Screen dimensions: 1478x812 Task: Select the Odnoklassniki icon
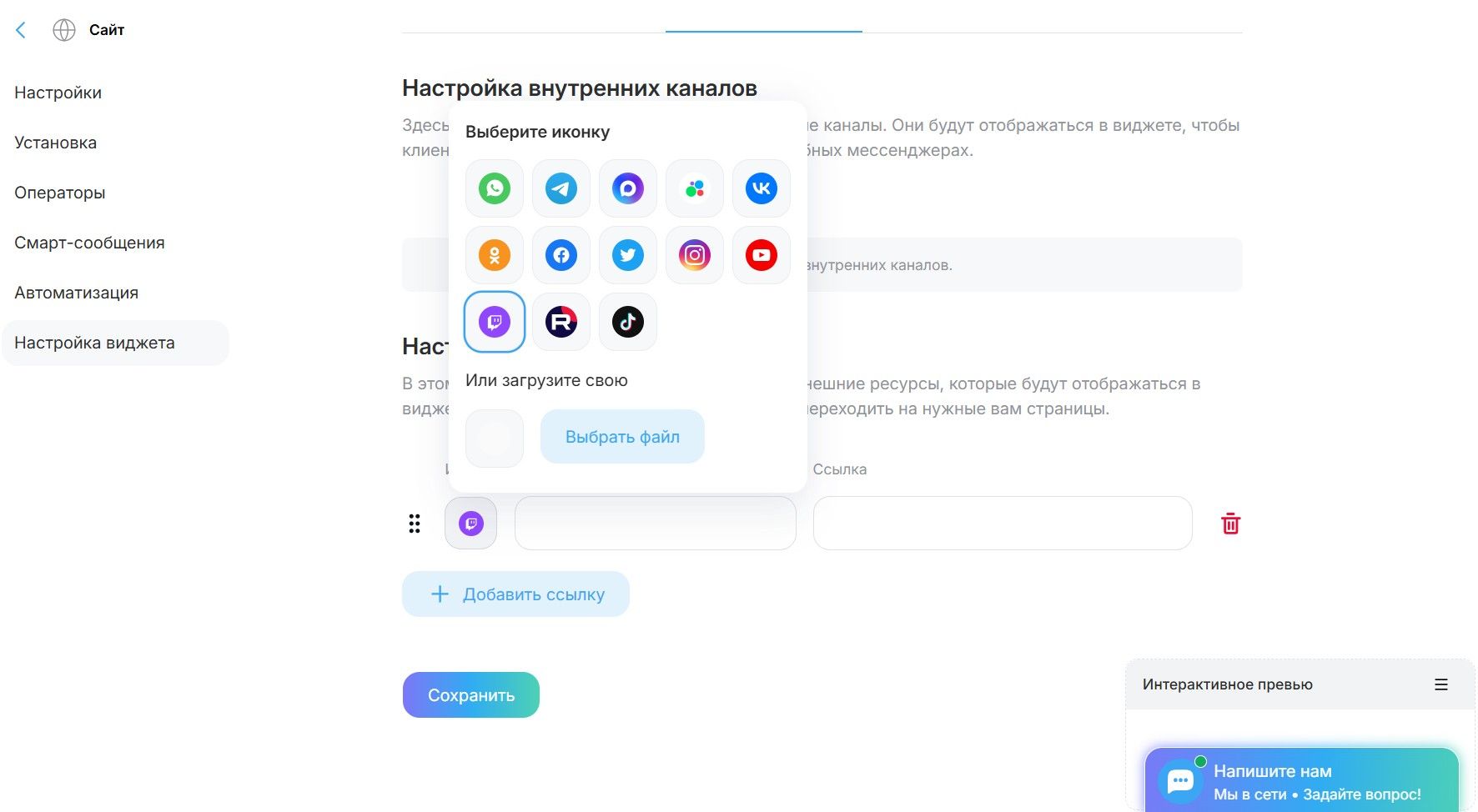click(x=495, y=255)
